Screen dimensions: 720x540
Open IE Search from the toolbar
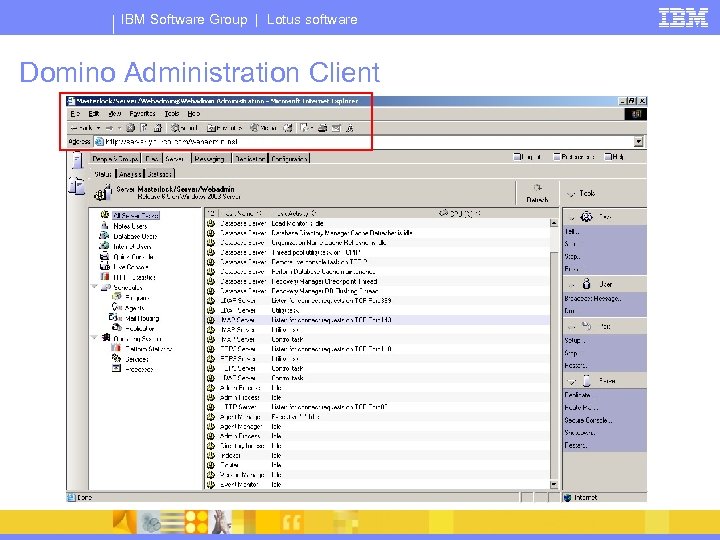coord(184,128)
